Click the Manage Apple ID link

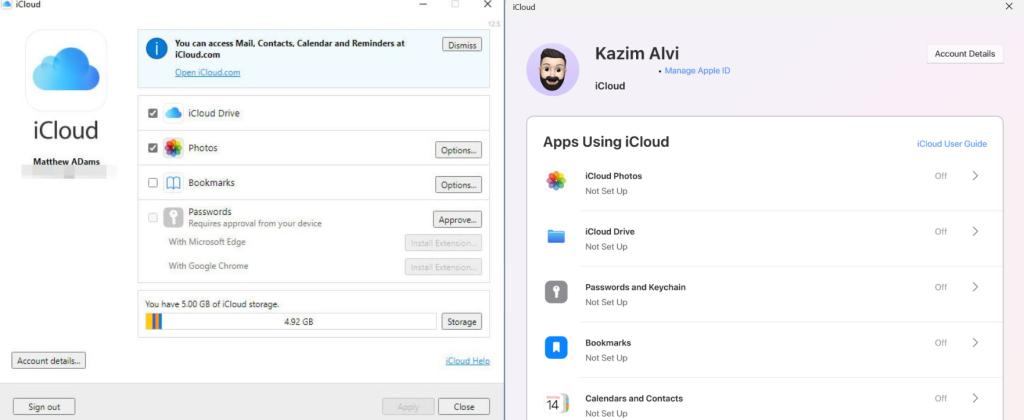697,71
